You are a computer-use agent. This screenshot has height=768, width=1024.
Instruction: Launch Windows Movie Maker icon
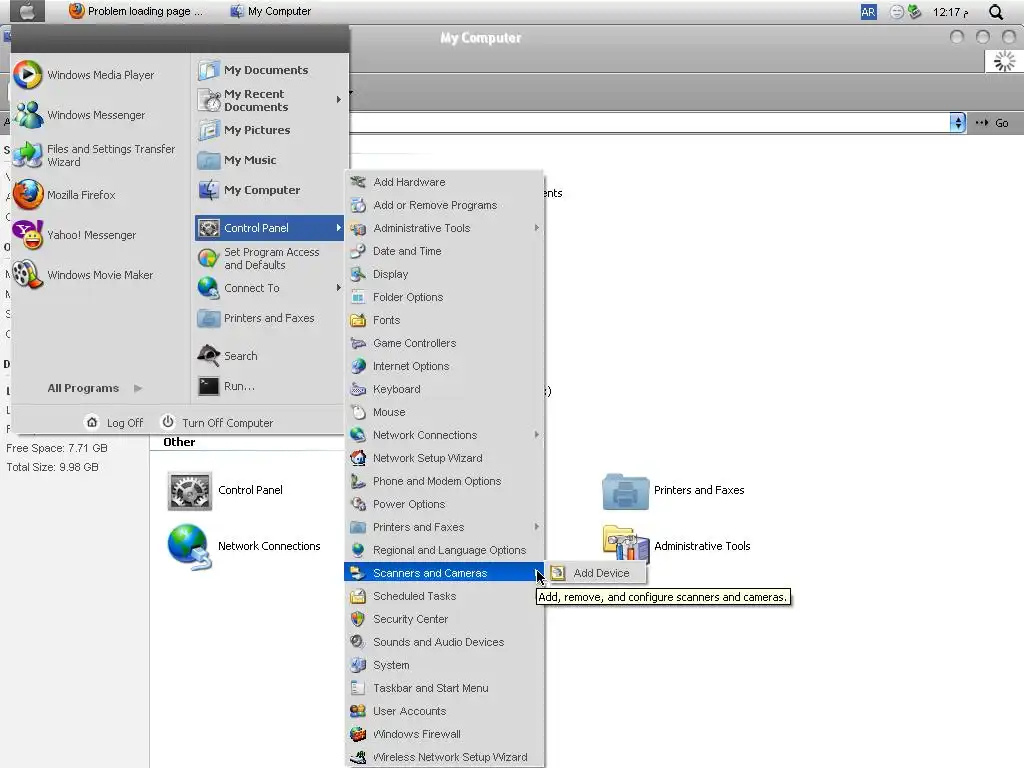tap(28, 275)
